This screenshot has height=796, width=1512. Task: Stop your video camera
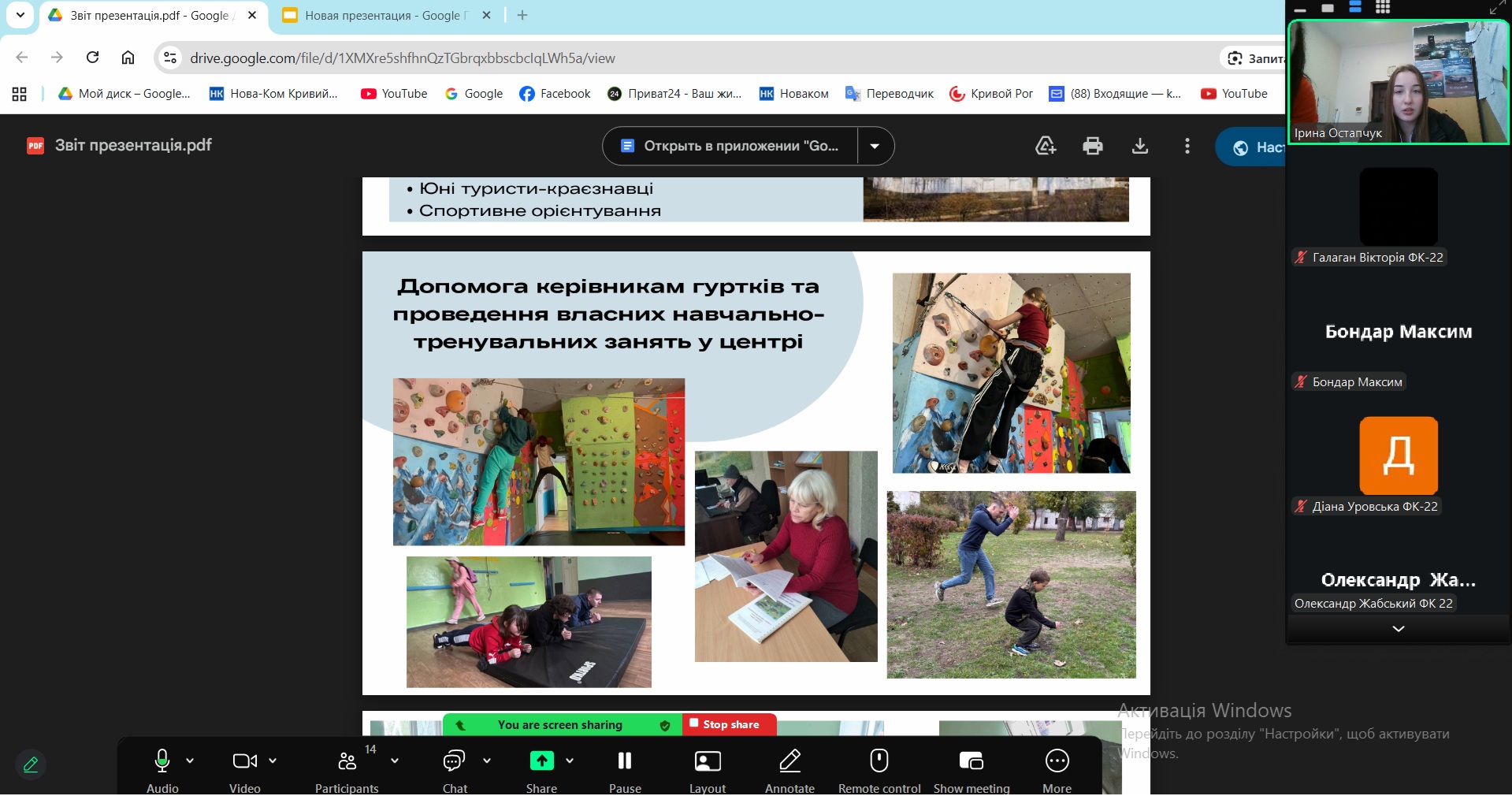click(244, 761)
